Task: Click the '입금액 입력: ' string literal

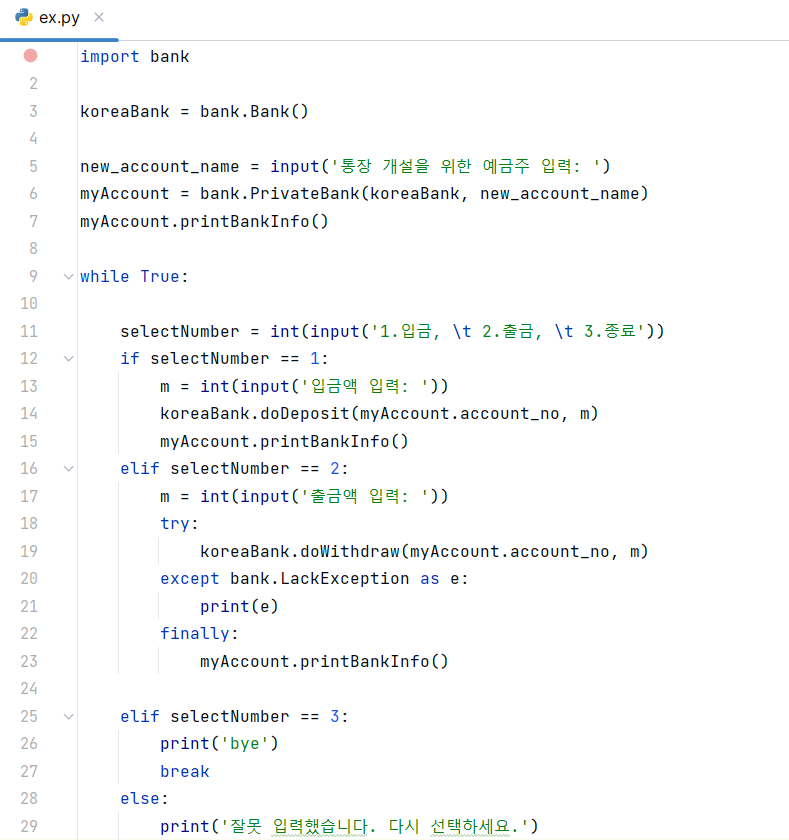Action: click(x=364, y=386)
